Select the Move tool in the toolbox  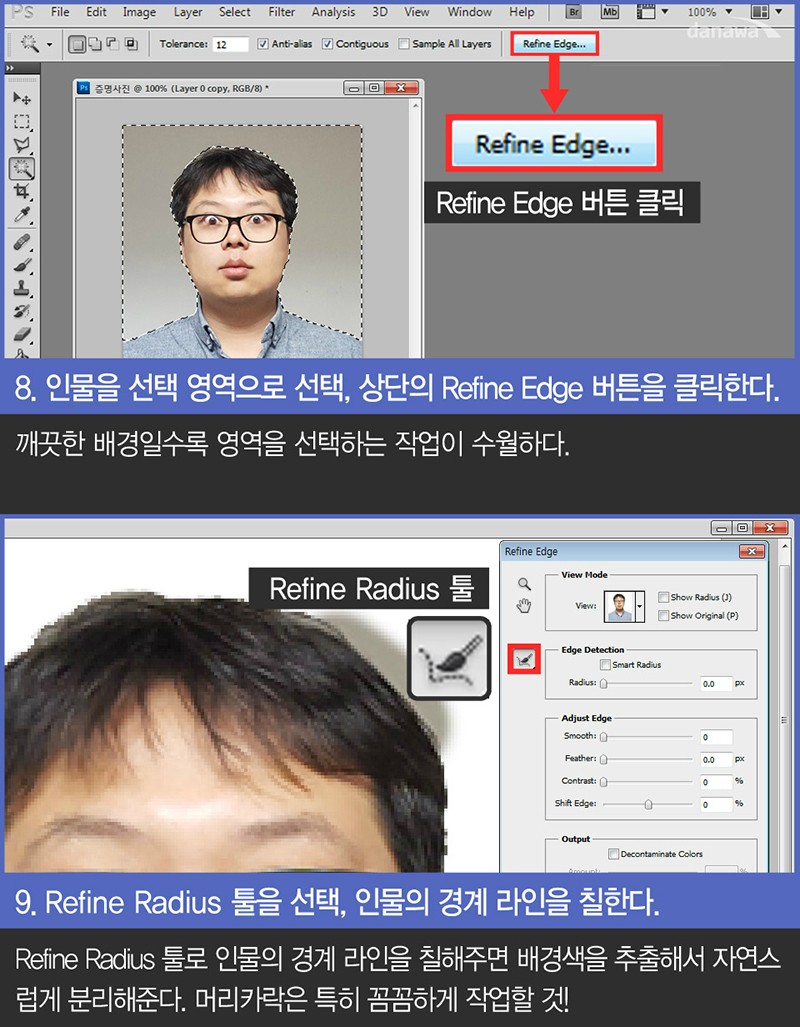[22, 98]
